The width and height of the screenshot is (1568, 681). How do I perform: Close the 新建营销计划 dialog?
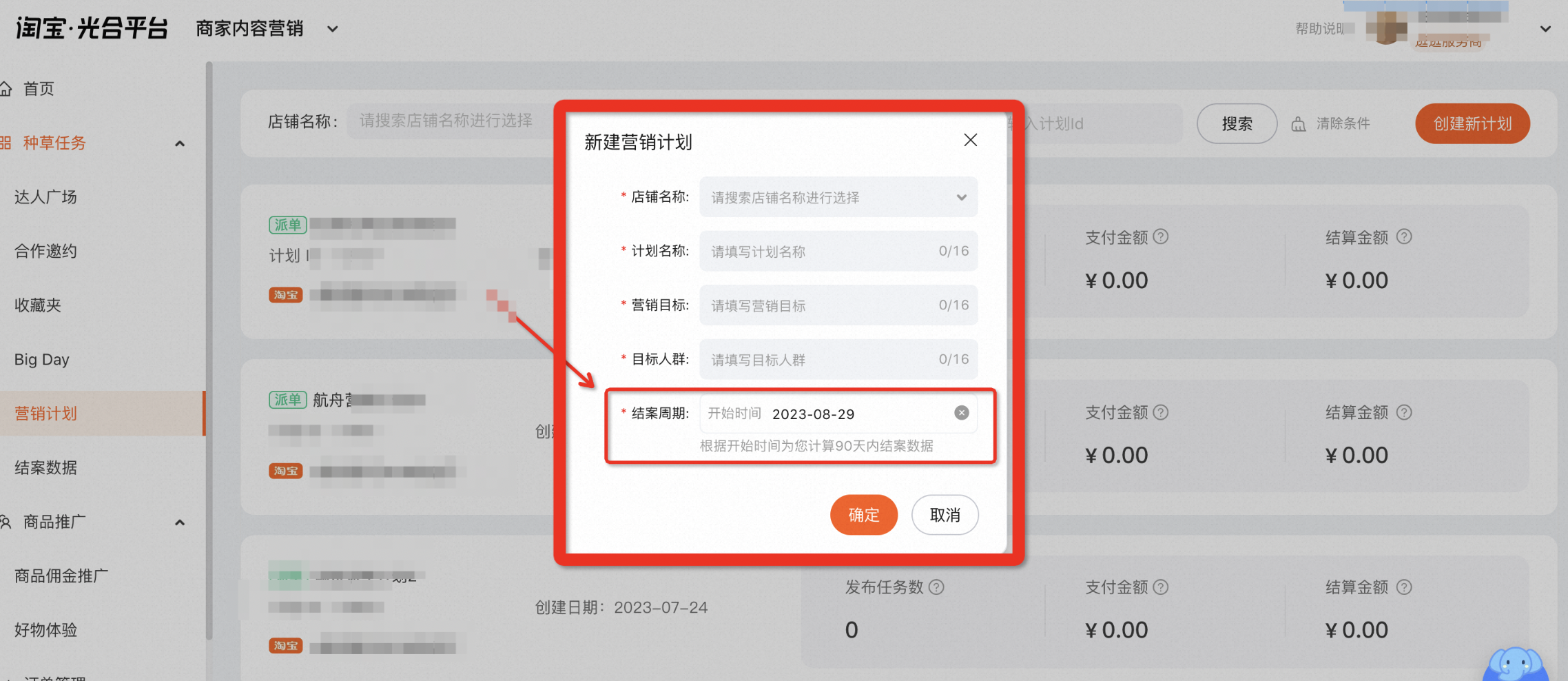[x=971, y=140]
